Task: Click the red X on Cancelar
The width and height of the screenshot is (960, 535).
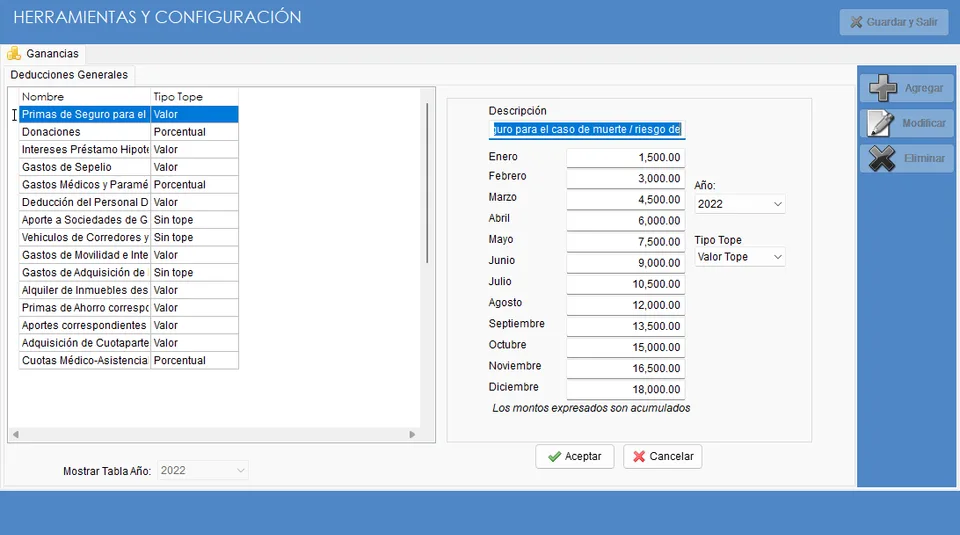Action: pos(639,457)
